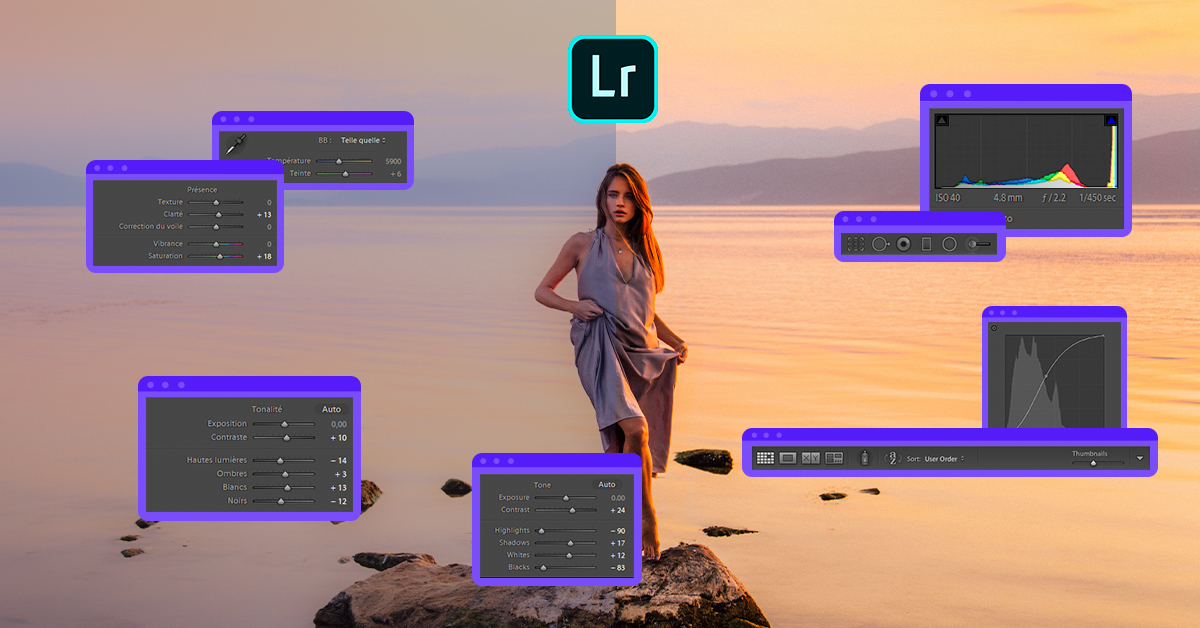
Task: Switch to Grid view in the bottom toolbar
Action: pyautogui.click(x=766, y=458)
